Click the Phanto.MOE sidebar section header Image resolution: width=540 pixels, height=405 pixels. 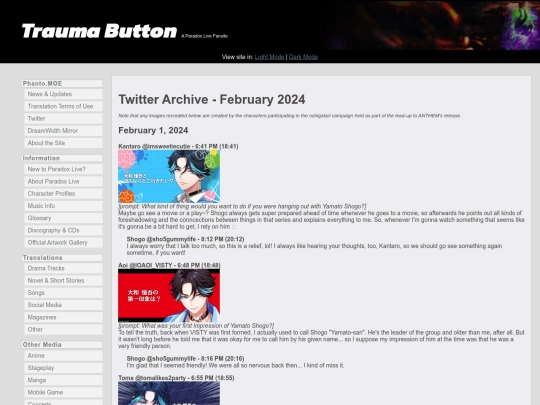[62, 84]
